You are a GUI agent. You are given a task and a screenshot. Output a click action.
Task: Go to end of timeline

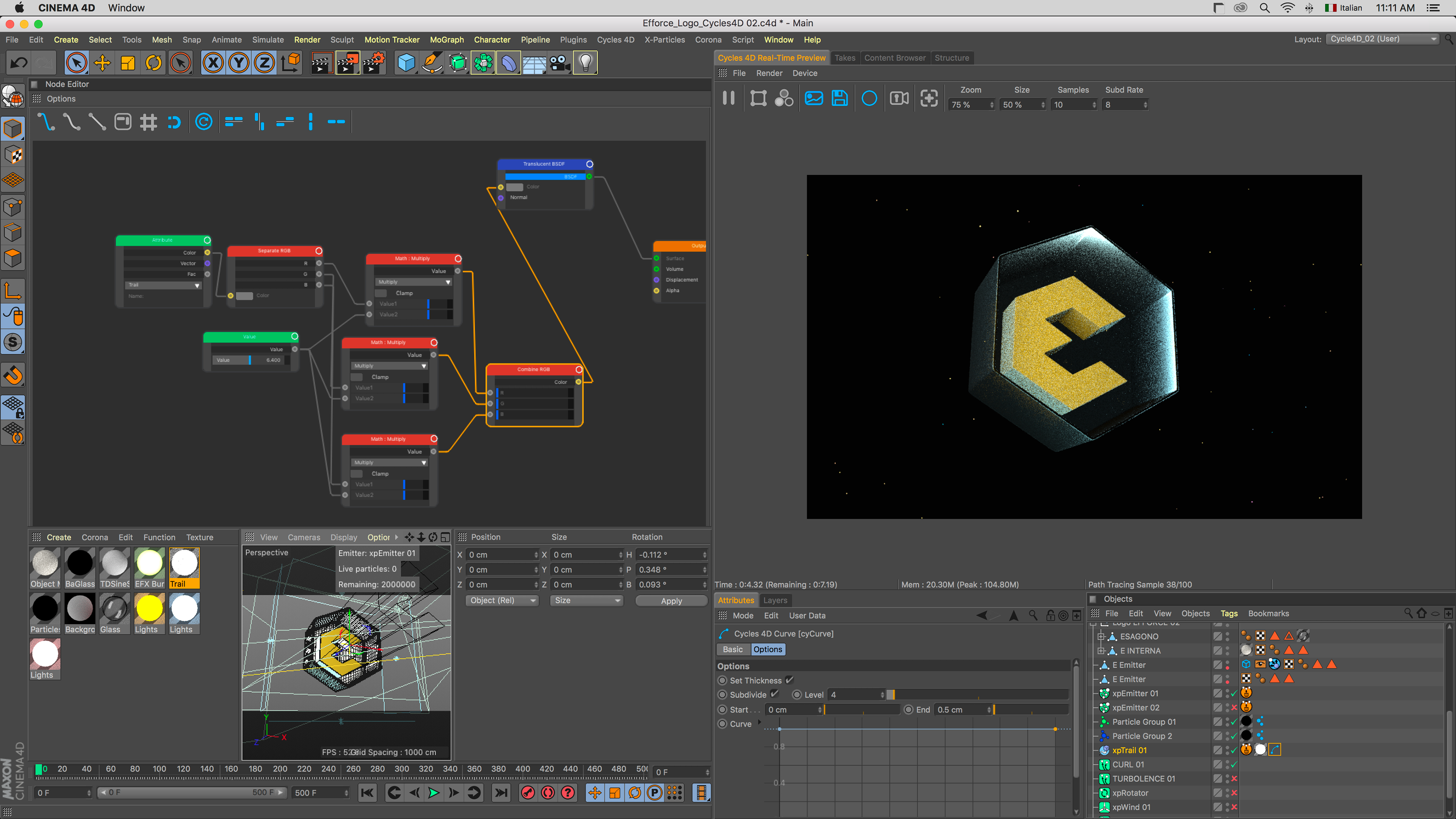[501, 793]
